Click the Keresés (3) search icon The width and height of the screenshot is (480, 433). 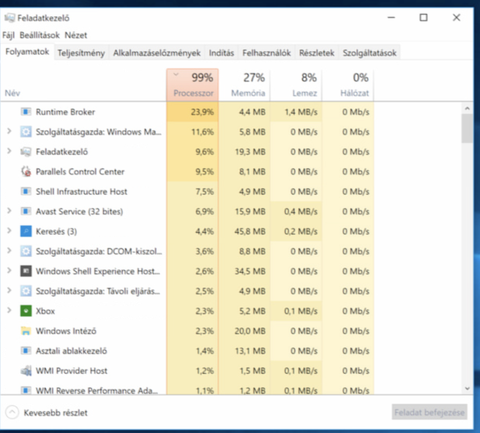[26, 231]
